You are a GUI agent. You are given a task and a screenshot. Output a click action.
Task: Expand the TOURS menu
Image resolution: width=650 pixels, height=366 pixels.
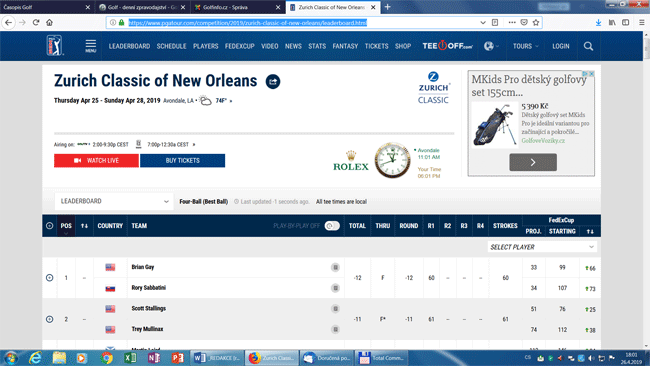tap(526, 46)
